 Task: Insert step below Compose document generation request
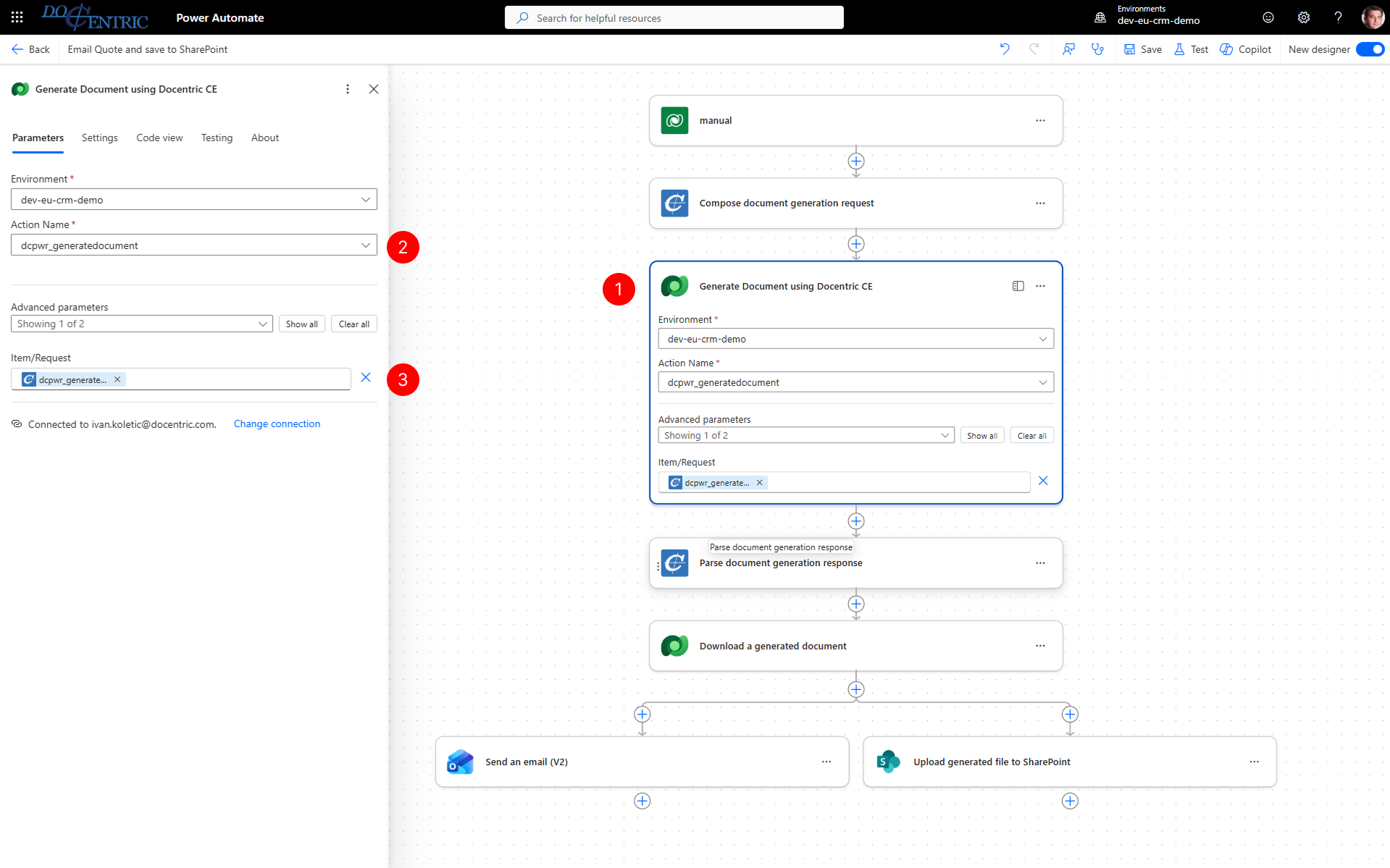[x=856, y=244]
